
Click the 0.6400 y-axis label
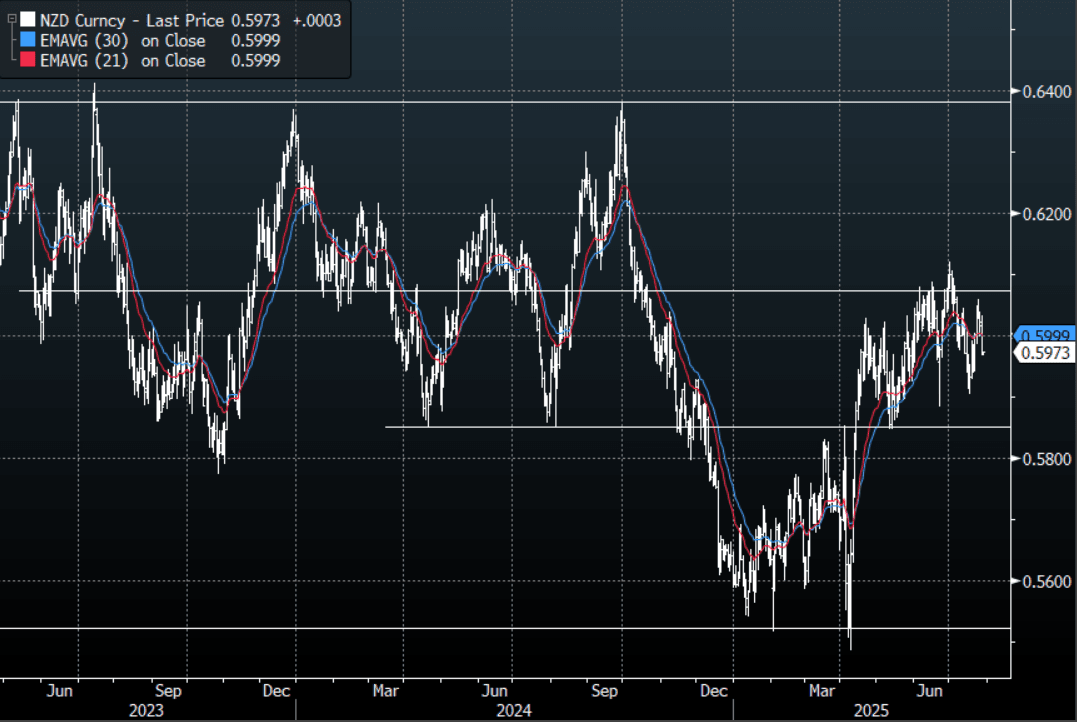pos(1046,91)
